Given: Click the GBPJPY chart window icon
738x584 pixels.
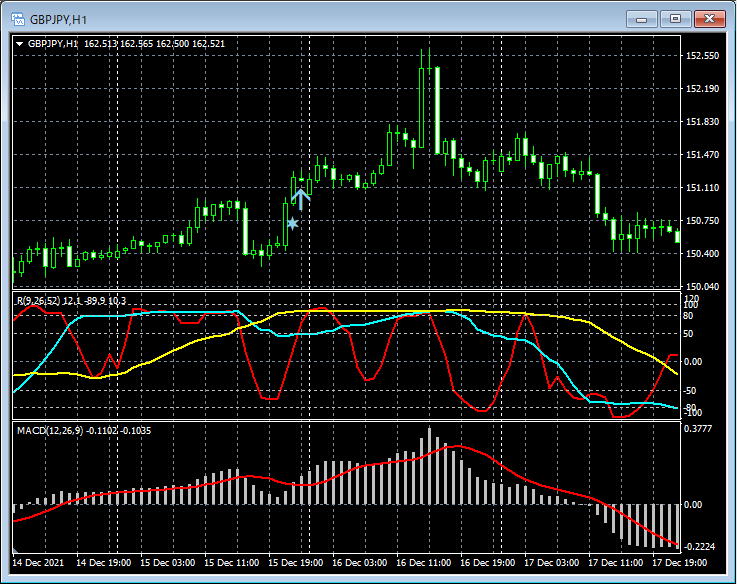Looking at the screenshot, I should 17,18.
